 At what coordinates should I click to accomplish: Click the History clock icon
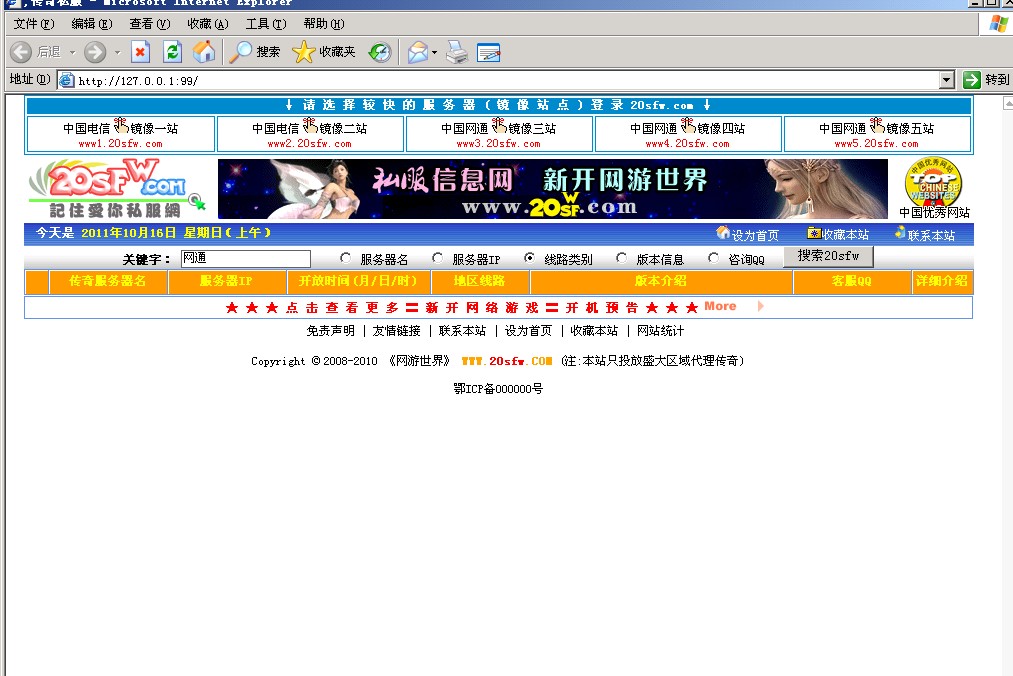point(378,51)
